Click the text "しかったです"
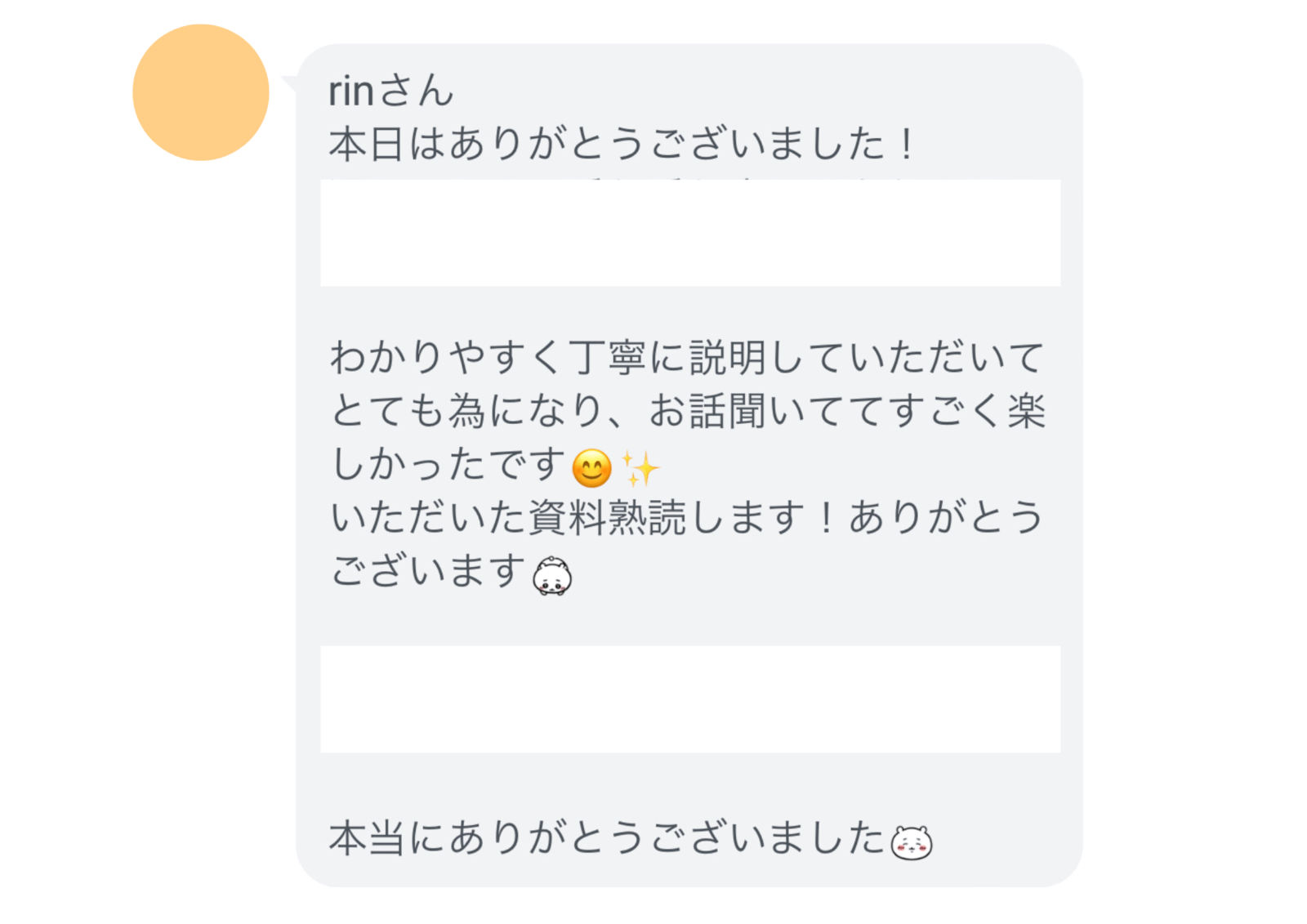The image size is (1307, 924). (448, 465)
